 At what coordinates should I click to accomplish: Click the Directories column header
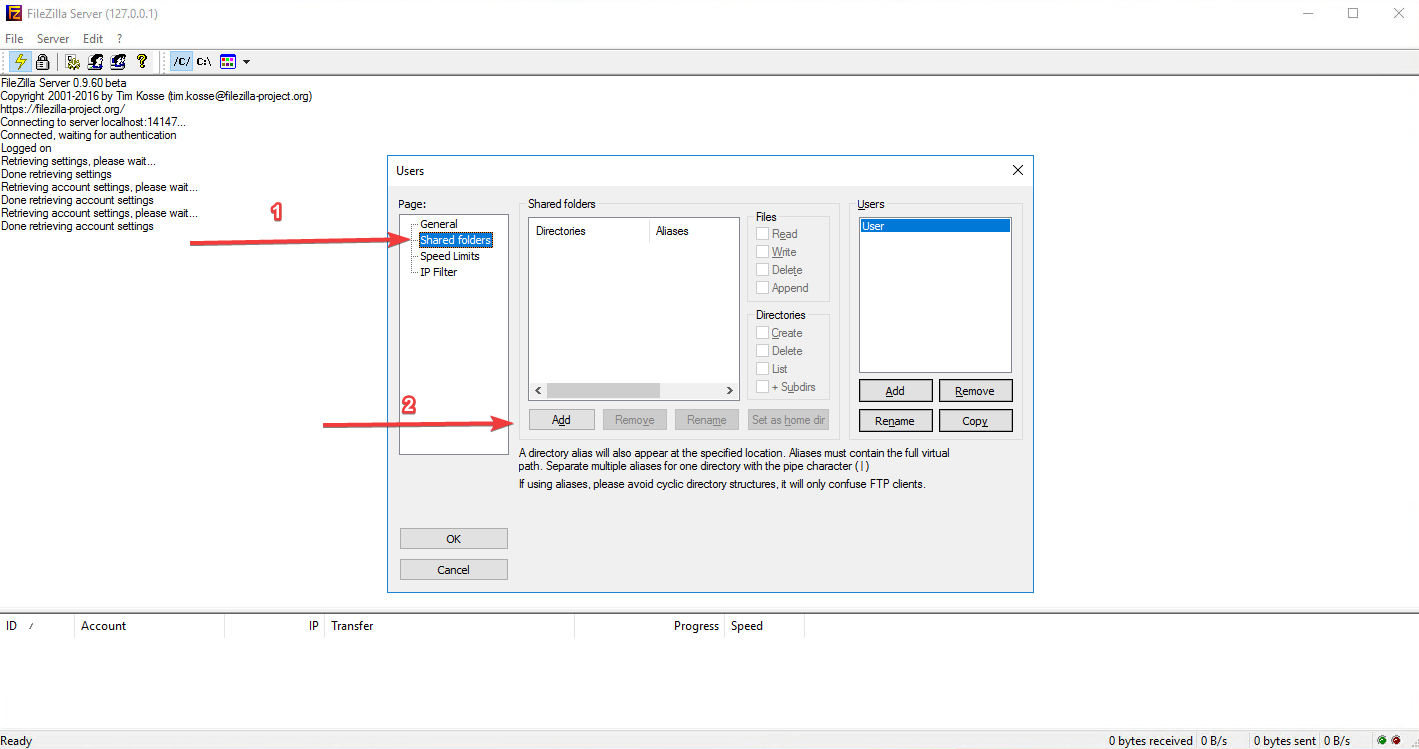click(x=589, y=231)
